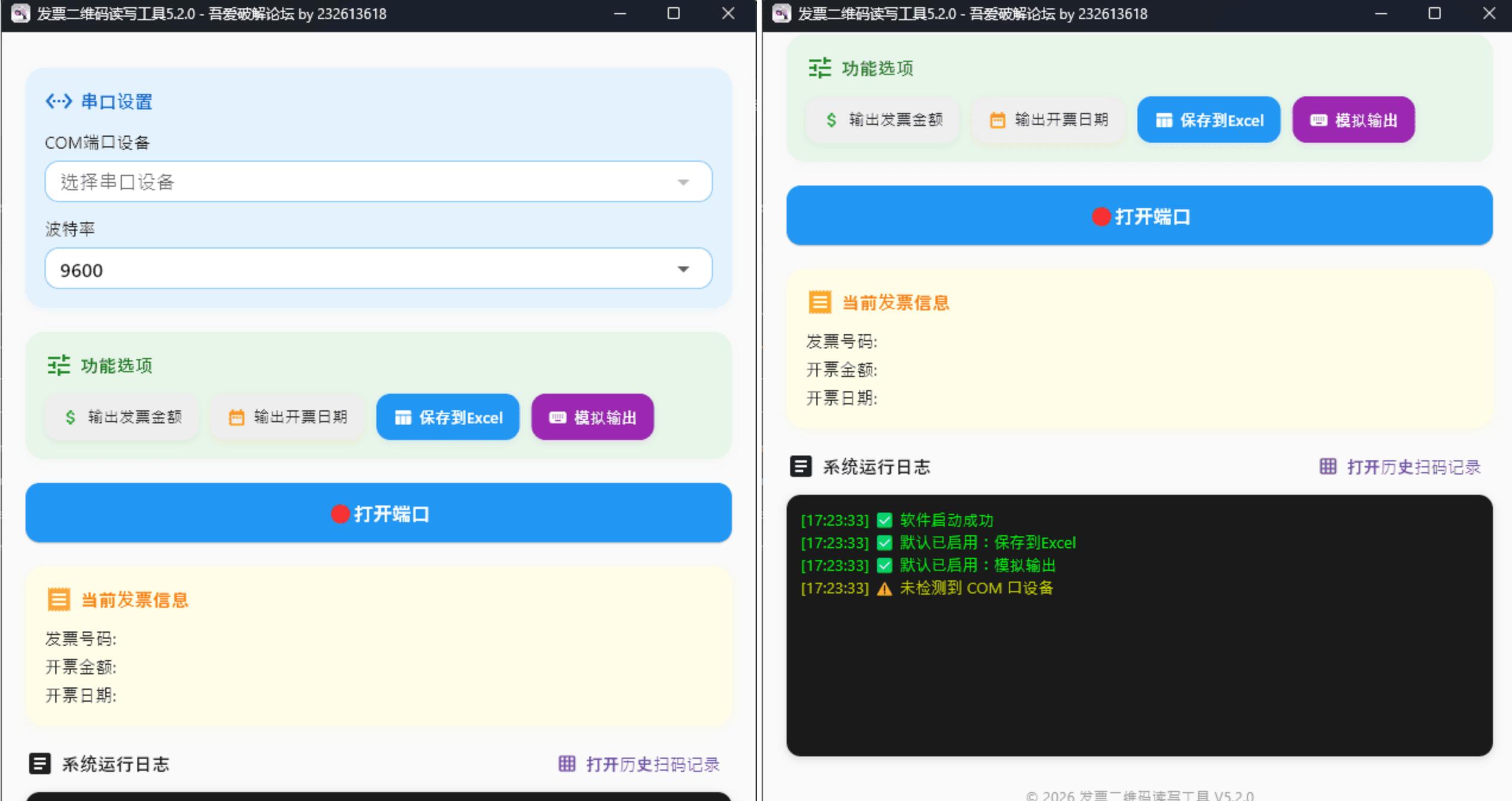This screenshot has height=801, width=1512.
Task: Toggle output invoice date in right window
Action: click(1049, 120)
